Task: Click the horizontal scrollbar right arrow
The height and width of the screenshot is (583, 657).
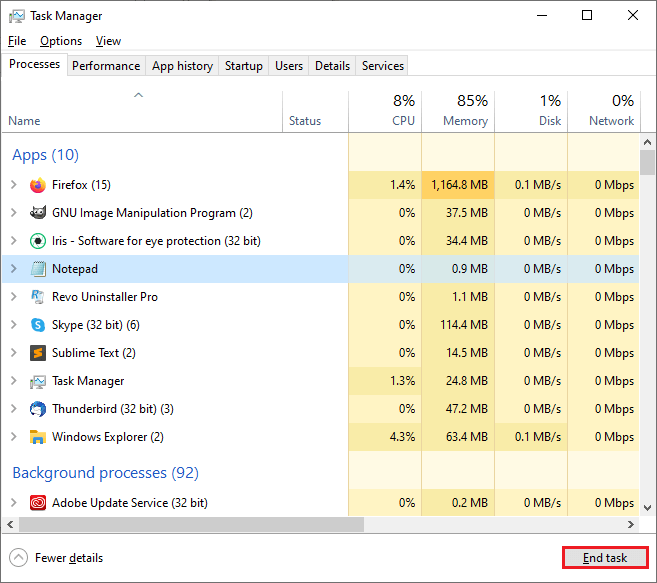Action: [x=631, y=524]
